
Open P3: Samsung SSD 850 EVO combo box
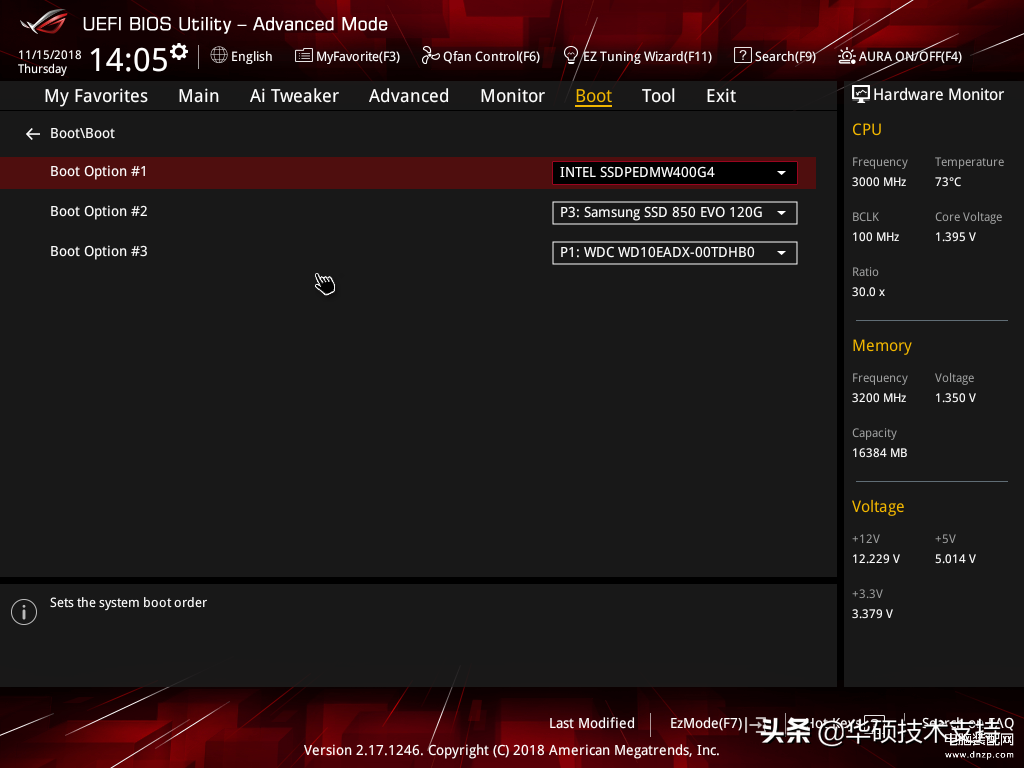point(675,213)
